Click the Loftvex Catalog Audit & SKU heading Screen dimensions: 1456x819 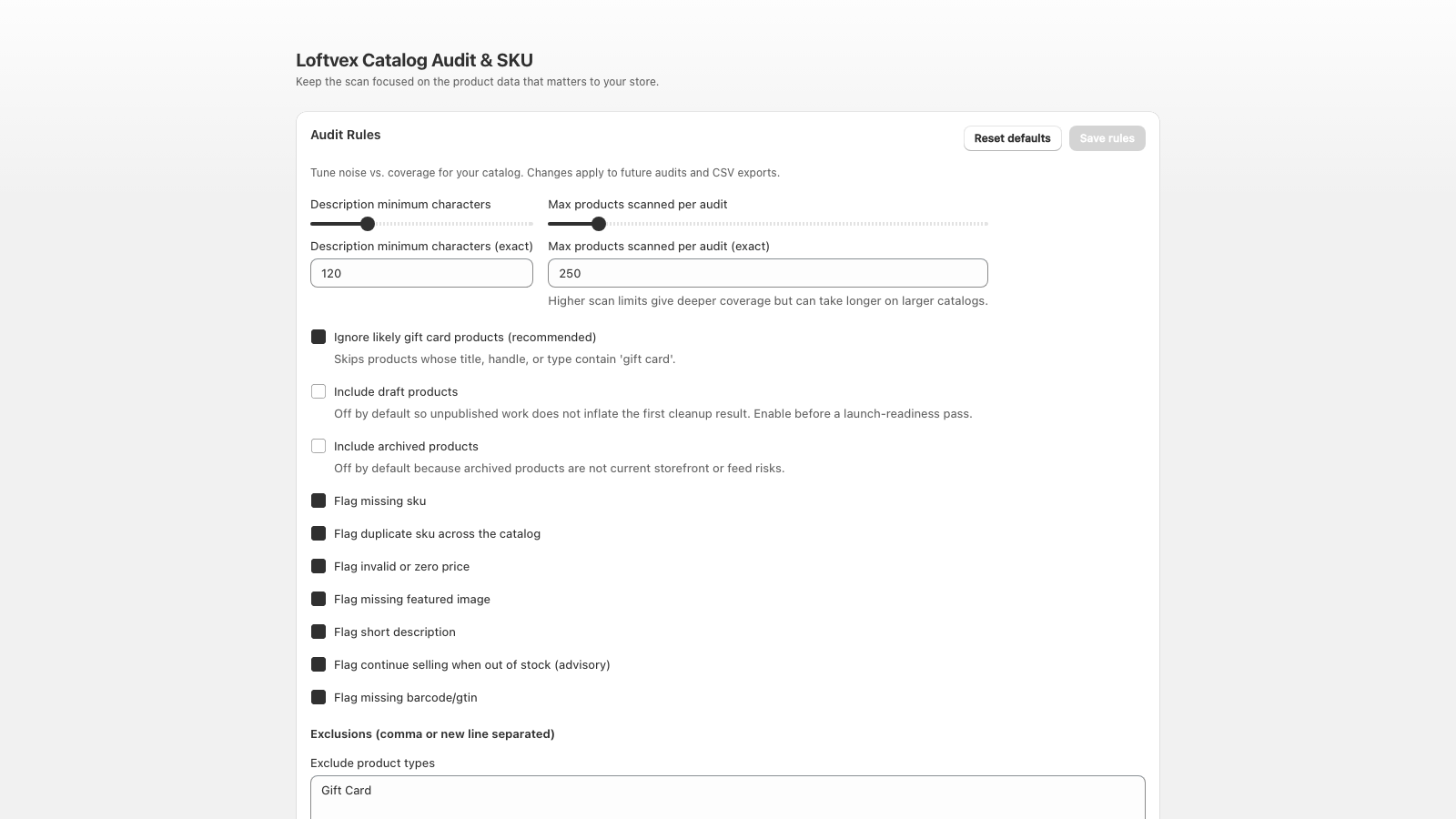click(414, 60)
